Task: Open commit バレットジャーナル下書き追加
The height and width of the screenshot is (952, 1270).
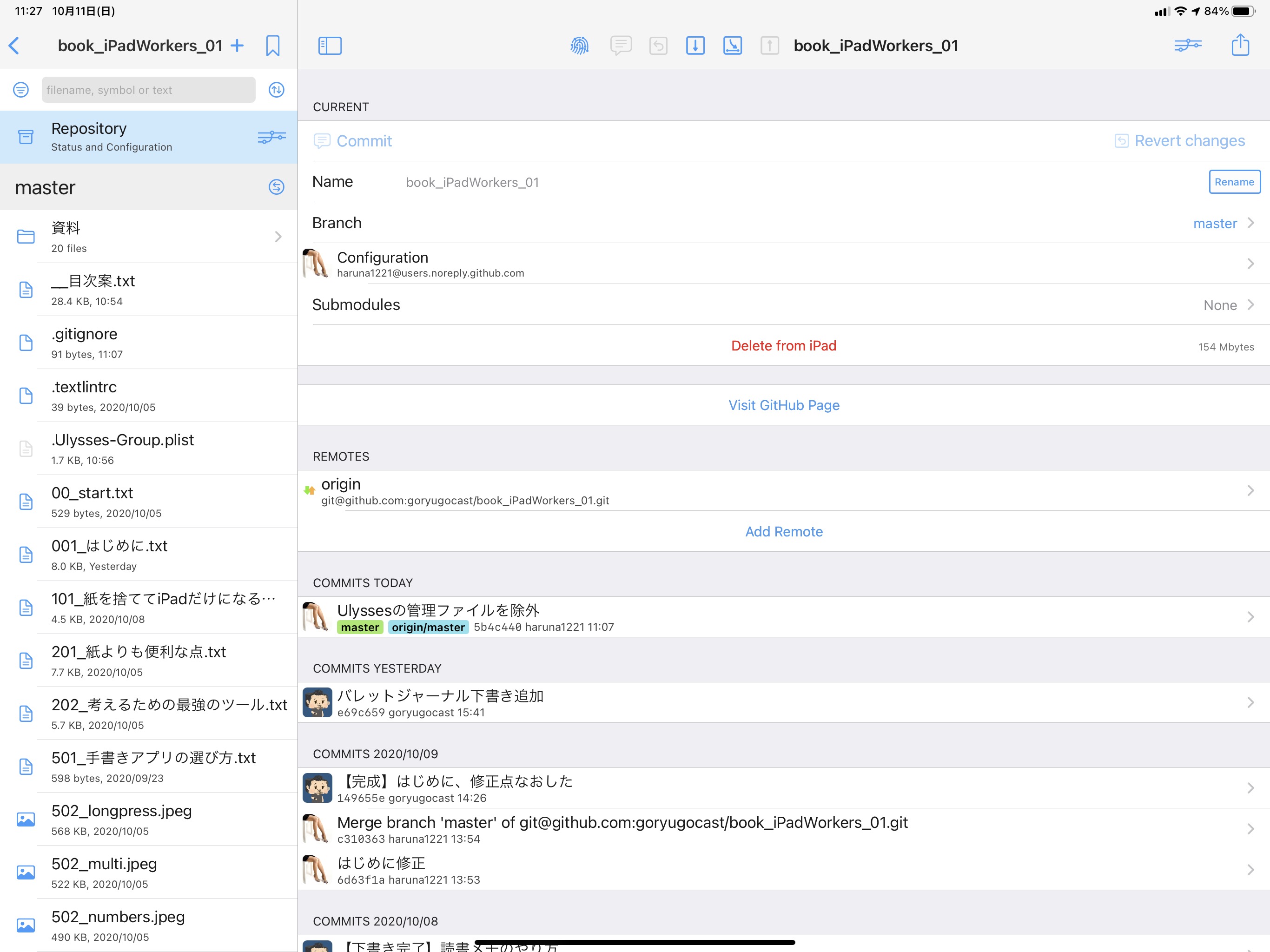Action: click(784, 703)
